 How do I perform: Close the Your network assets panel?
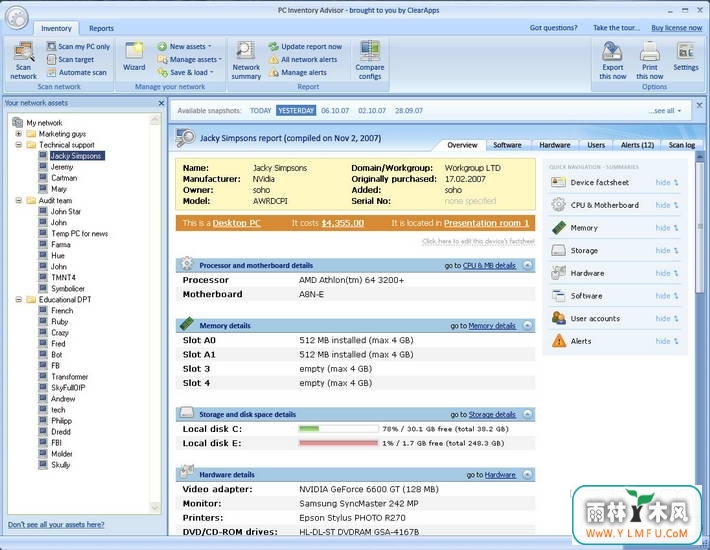click(161, 103)
